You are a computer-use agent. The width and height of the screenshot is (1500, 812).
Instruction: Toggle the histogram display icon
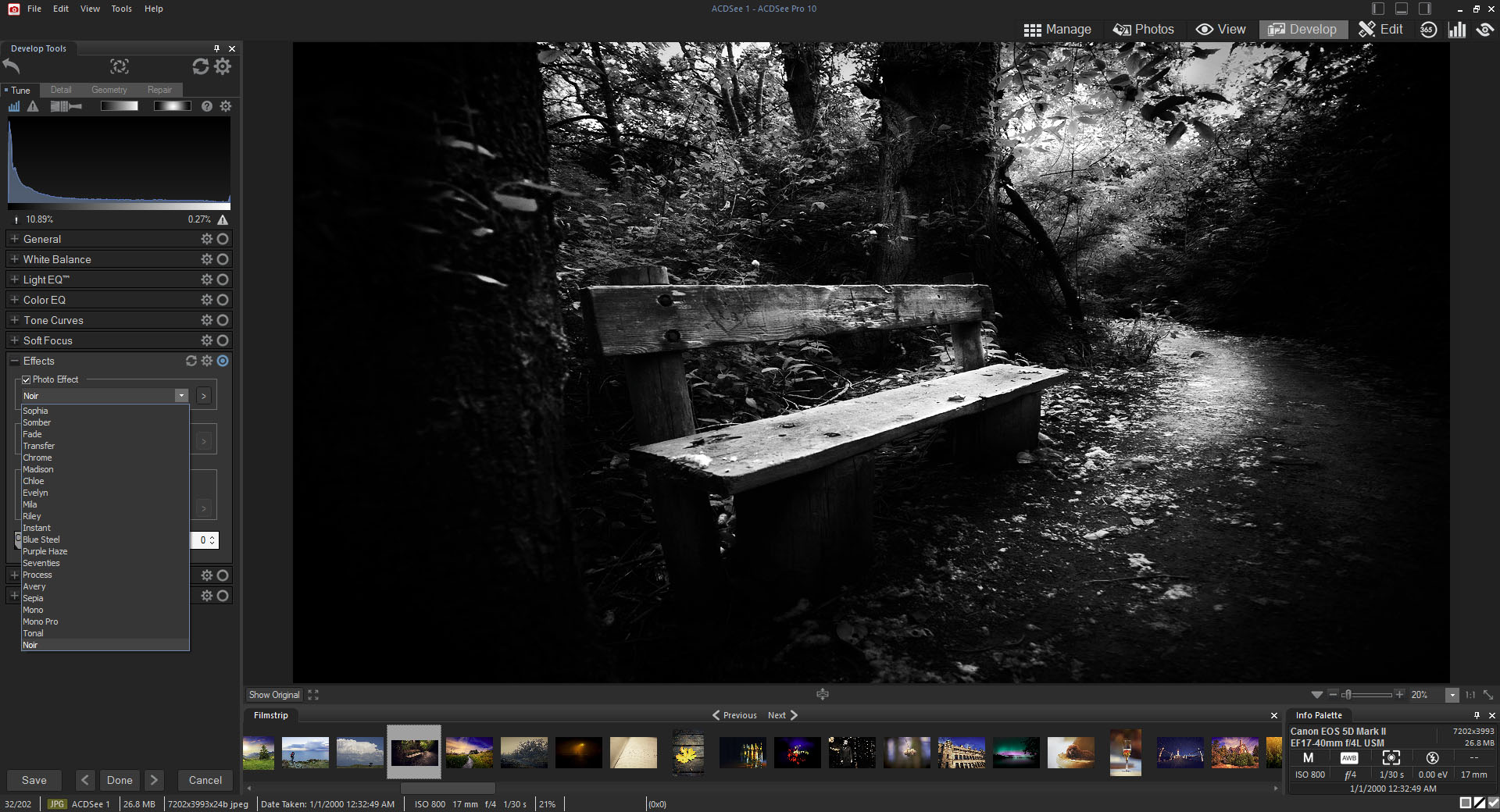coord(14,106)
